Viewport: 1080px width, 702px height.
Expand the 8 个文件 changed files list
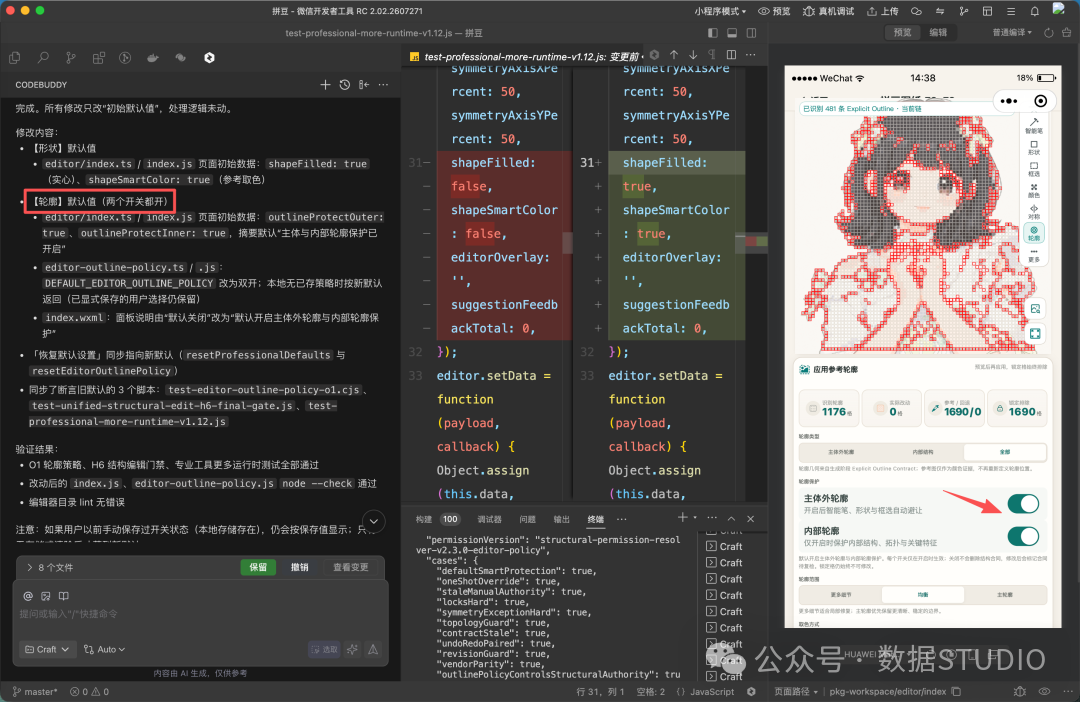51,567
